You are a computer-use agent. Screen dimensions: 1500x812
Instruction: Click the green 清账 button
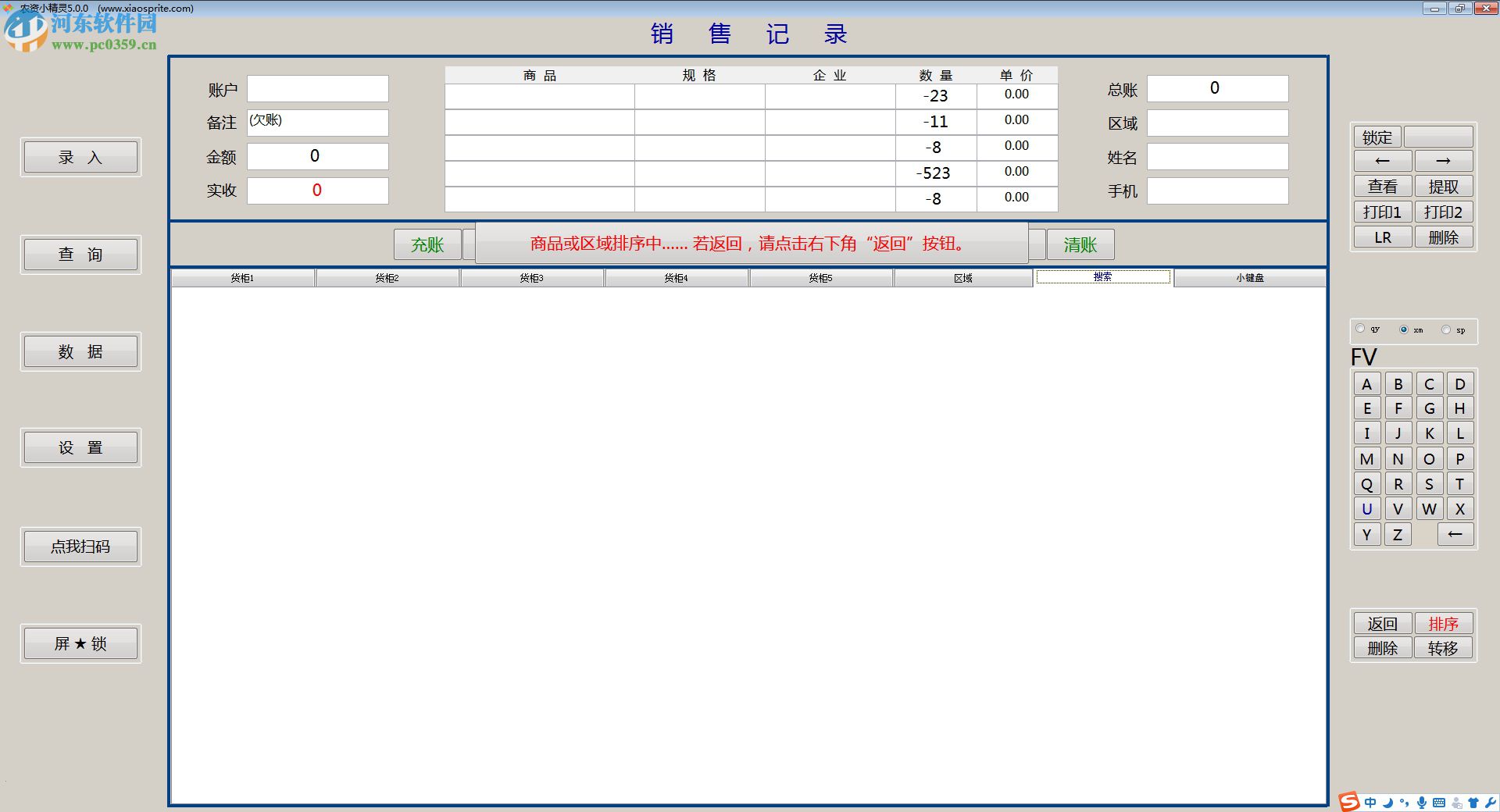pyautogui.click(x=1080, y=244)
